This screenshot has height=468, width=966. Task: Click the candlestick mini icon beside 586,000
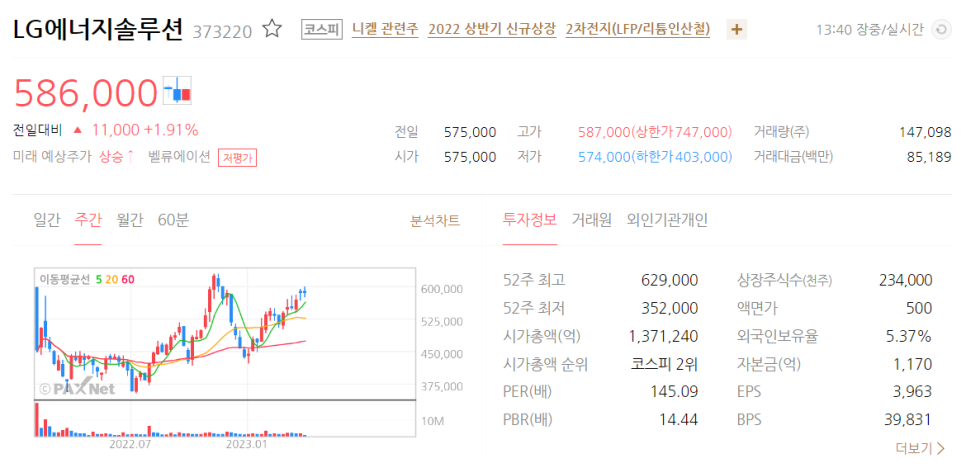tap(177, 90)
